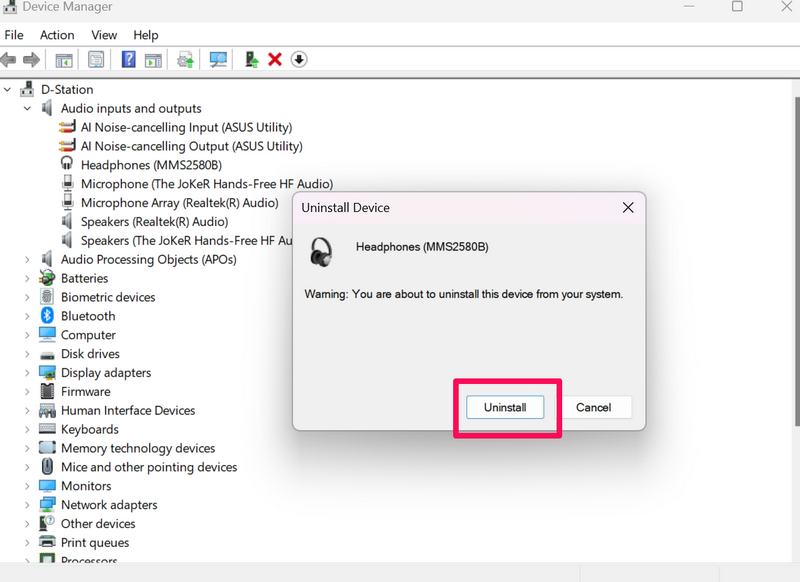
Task: Click the Print queues printer icon
Action: point(47,542)
